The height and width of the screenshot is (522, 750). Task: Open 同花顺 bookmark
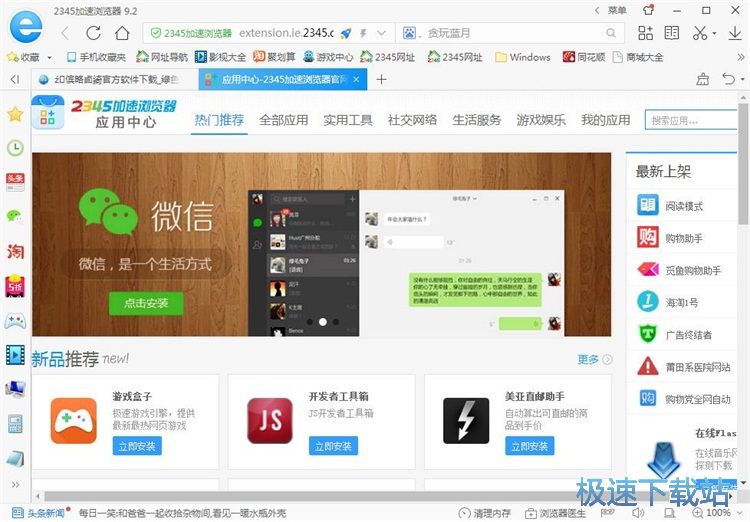(584, 57)
